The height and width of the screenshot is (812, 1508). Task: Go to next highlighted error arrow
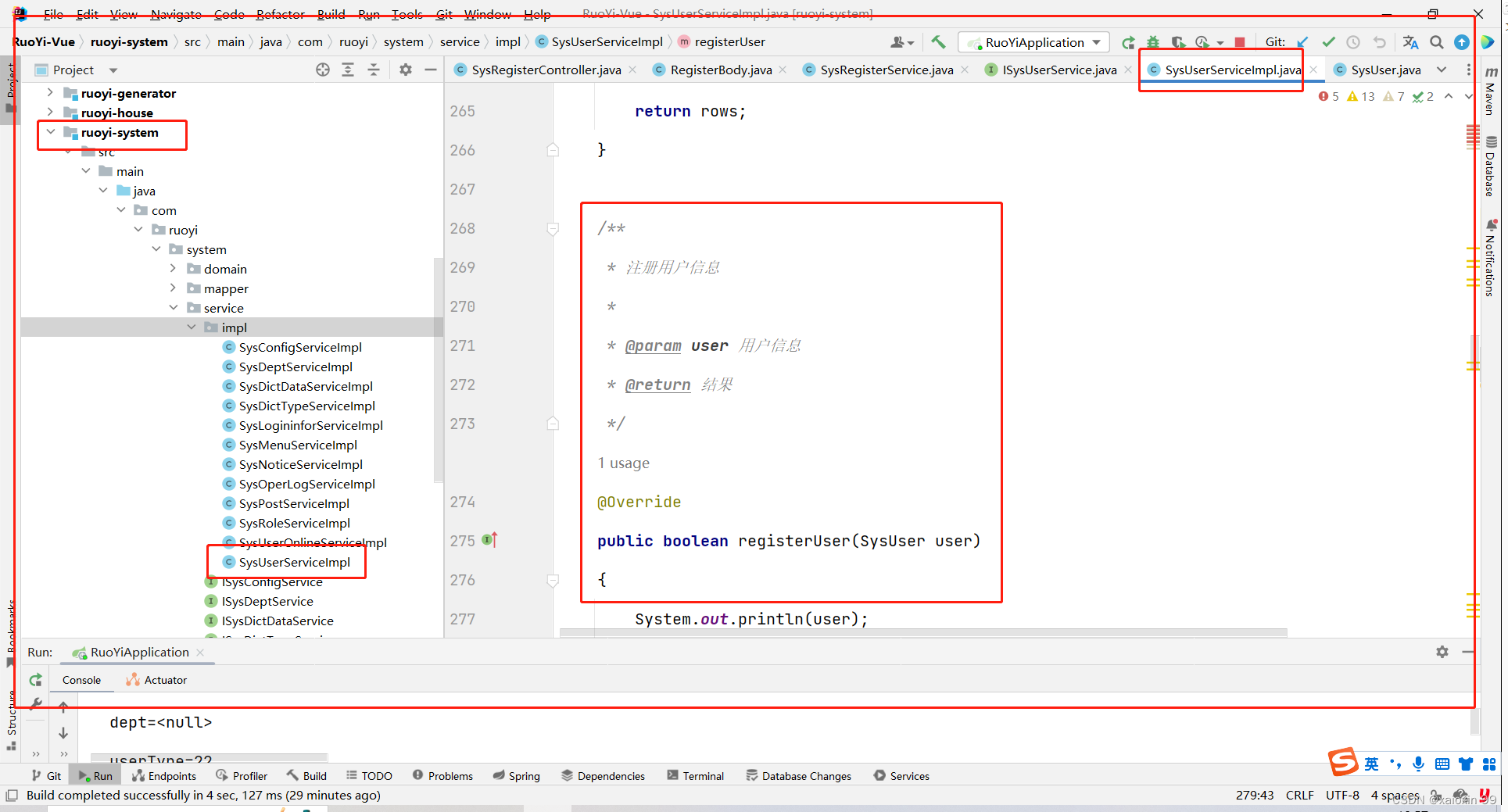pos(1467,96)
